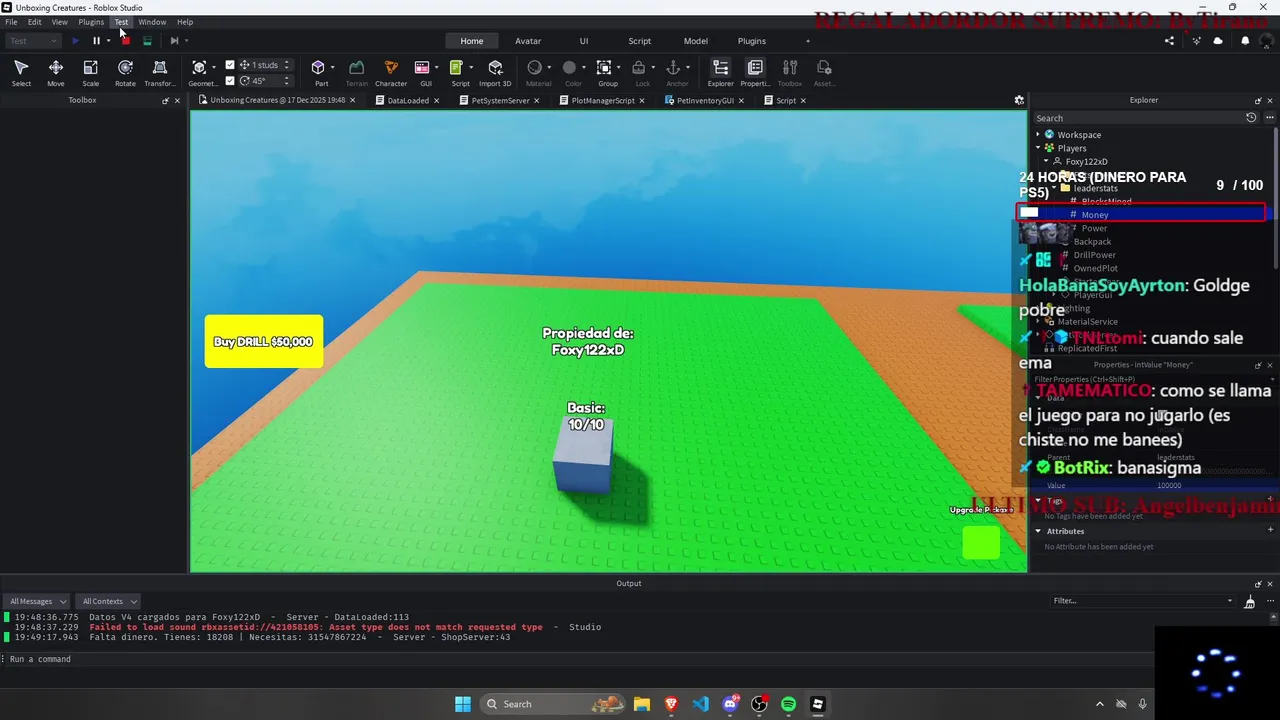Clear the Output log icon

click(1249, 601)
